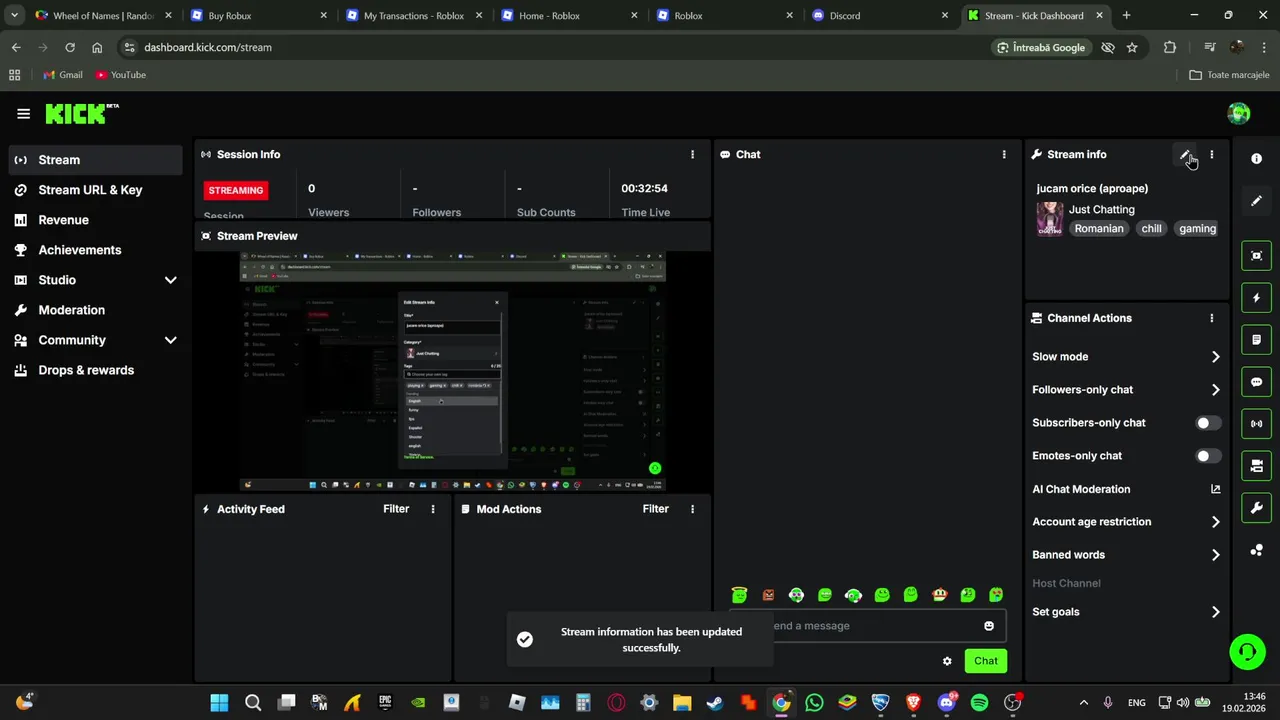Switch to the Buy Robux tab
Screen dimensions: 1280x720
coord(258,16)
